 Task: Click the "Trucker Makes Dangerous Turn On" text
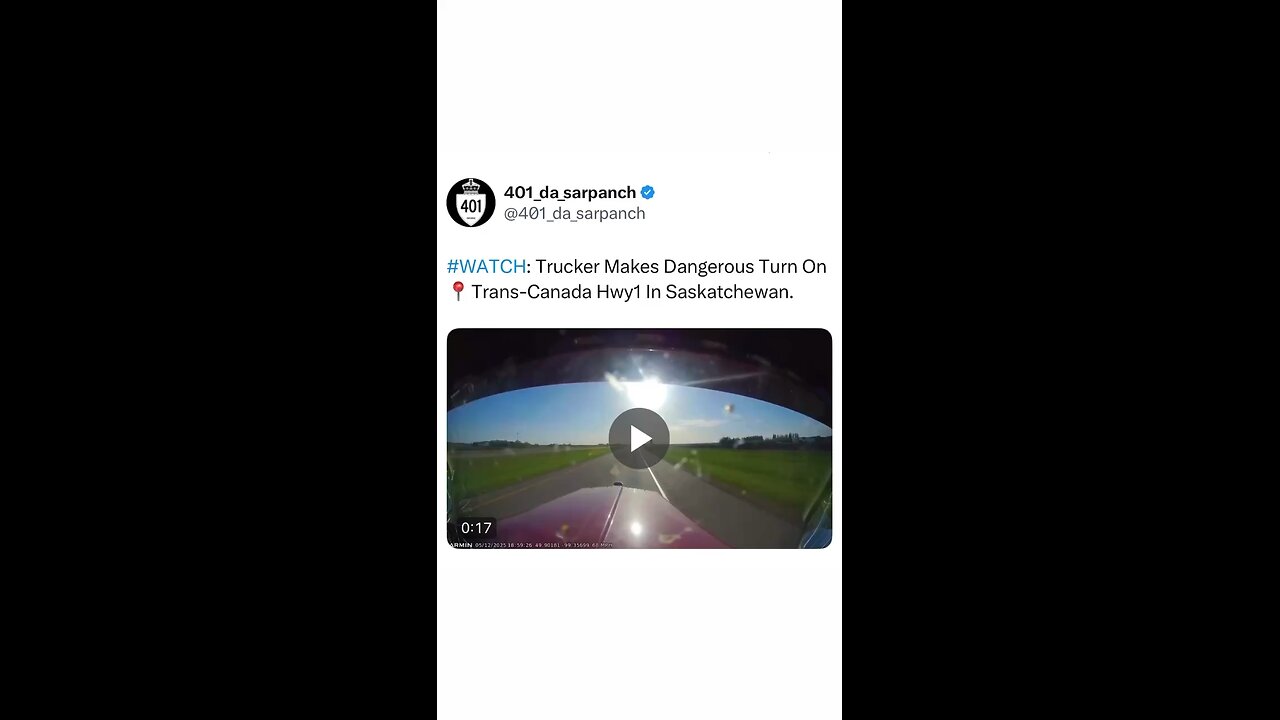681,267
